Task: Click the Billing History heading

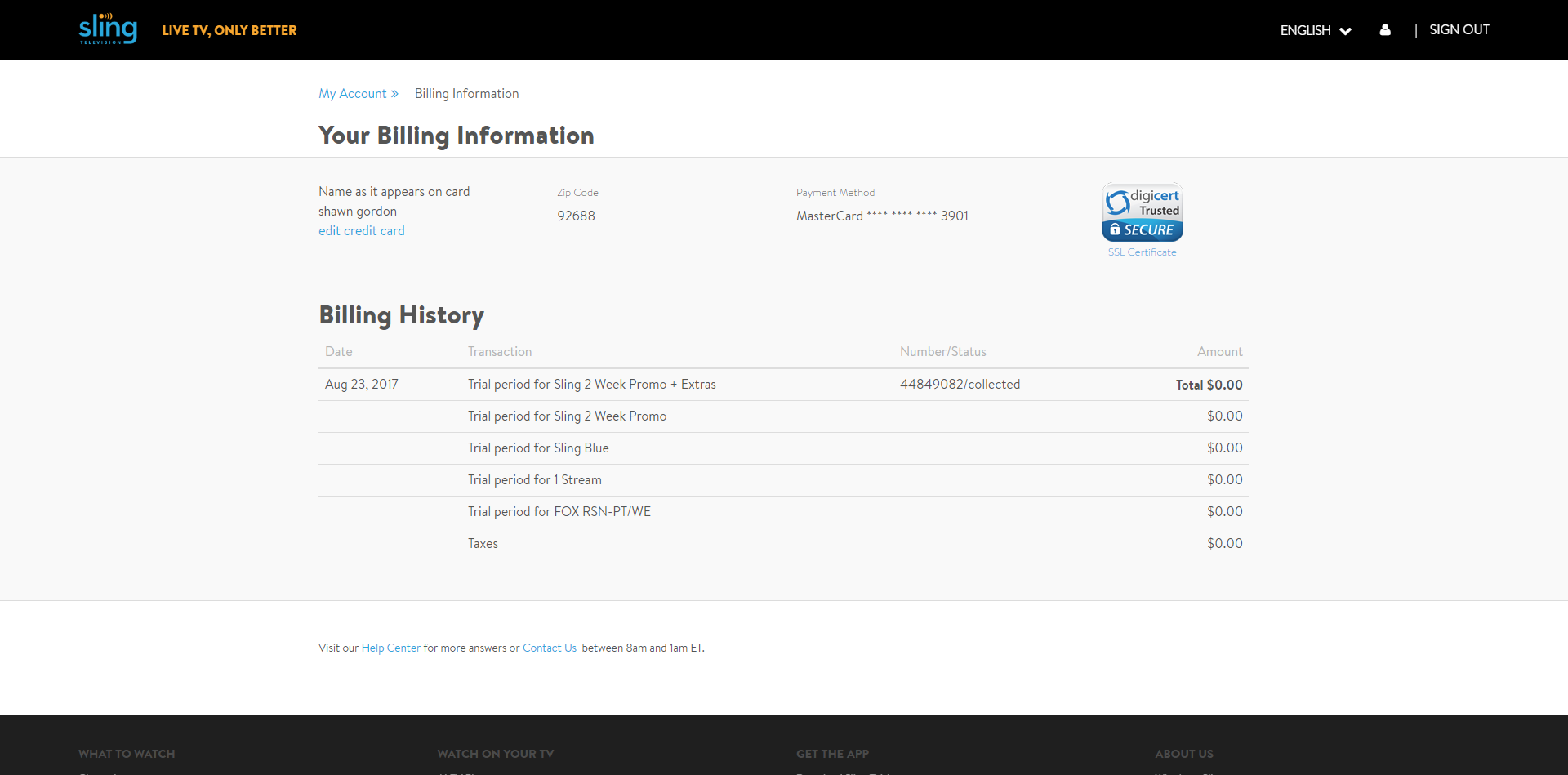Action: (401, 315)
